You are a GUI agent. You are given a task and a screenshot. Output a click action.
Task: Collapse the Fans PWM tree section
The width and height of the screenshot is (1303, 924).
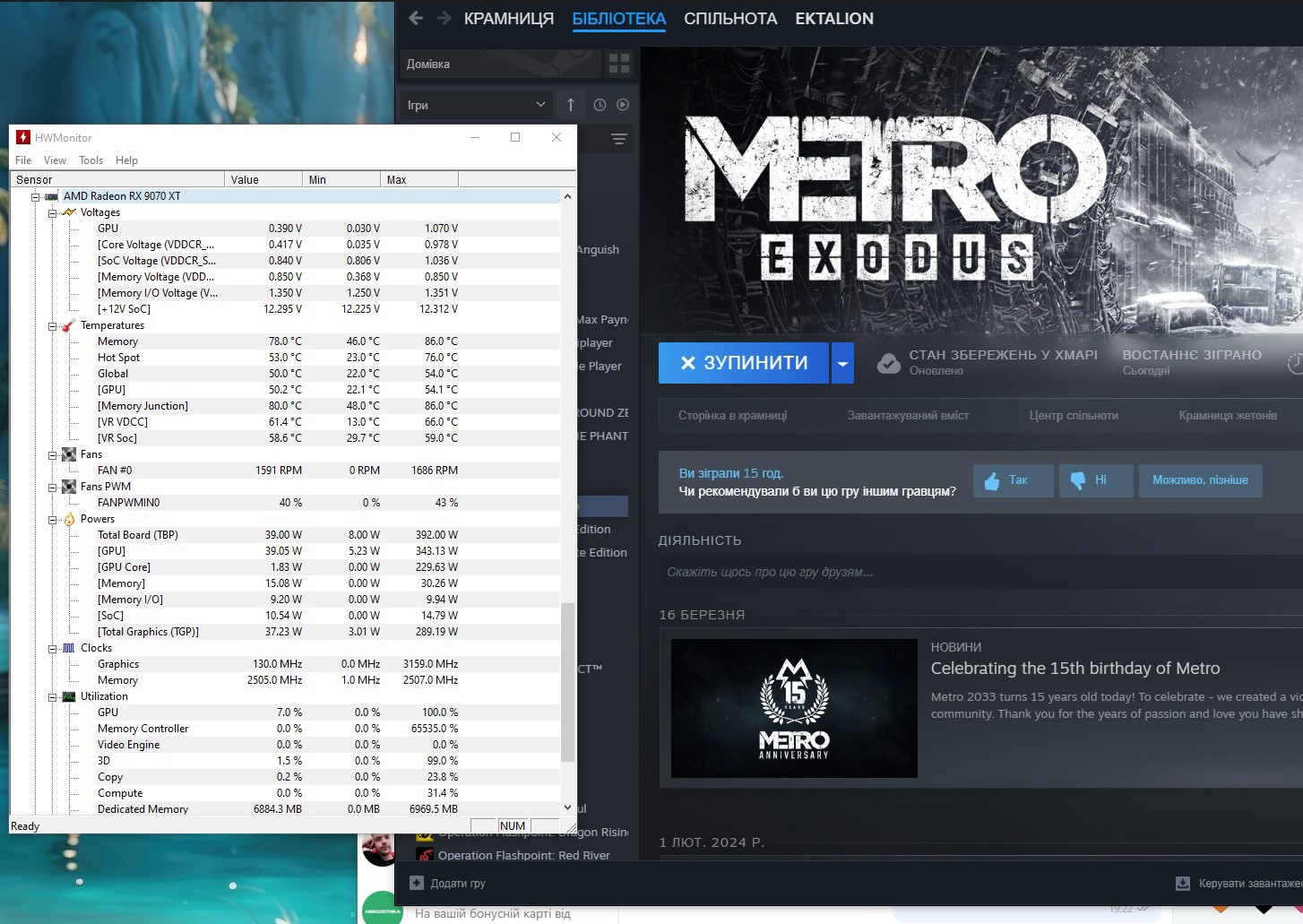click(x=52, y=487)
